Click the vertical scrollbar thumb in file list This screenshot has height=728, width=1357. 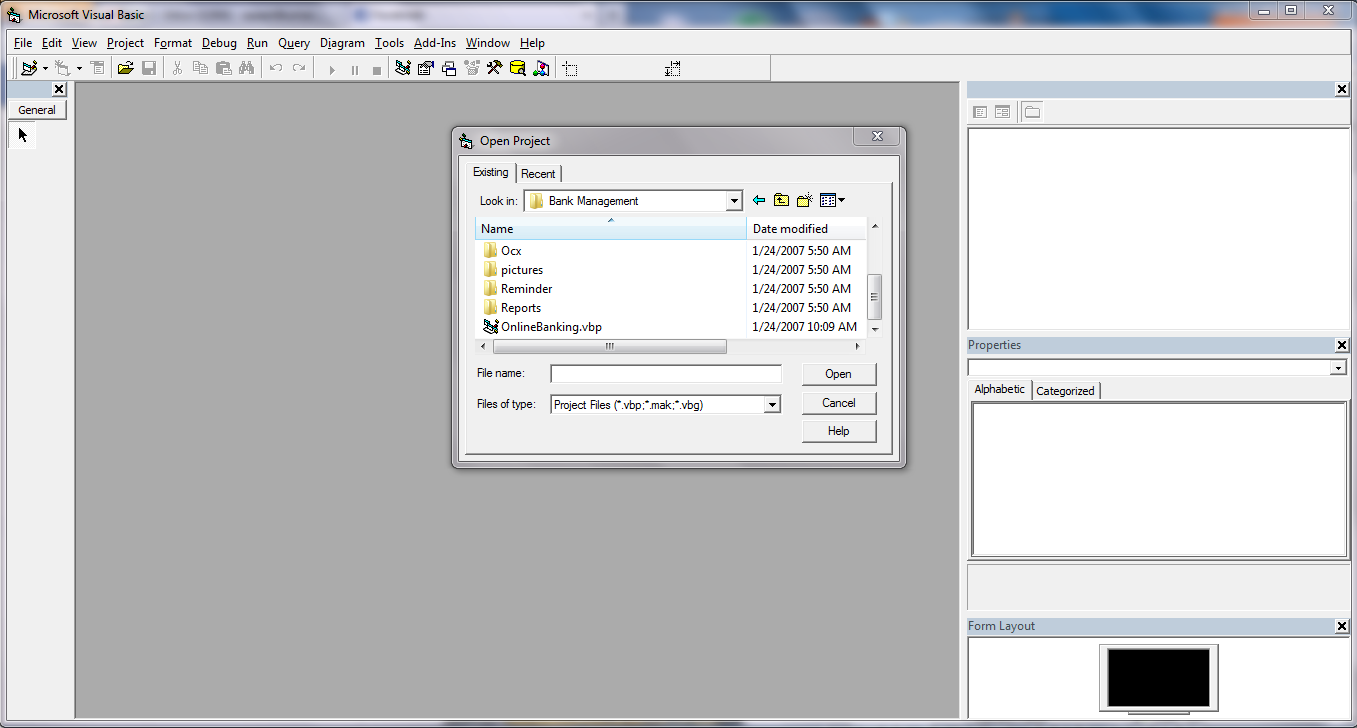tap(874, 296)
